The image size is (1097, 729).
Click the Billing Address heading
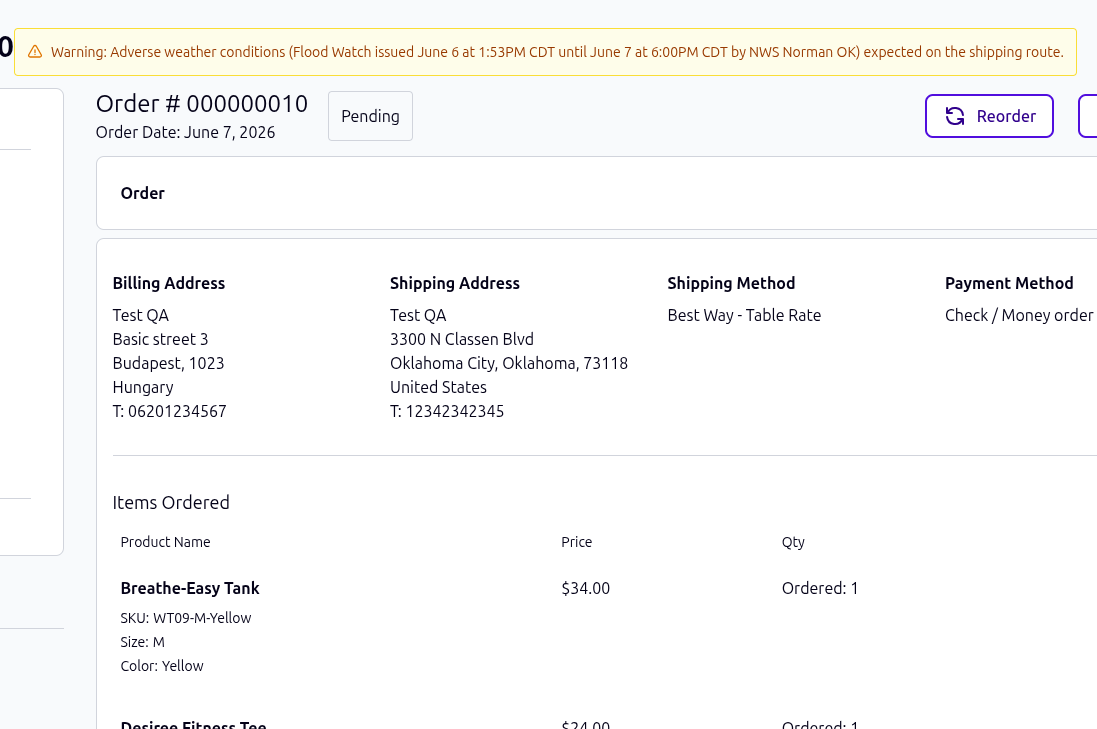click(169, 283)
